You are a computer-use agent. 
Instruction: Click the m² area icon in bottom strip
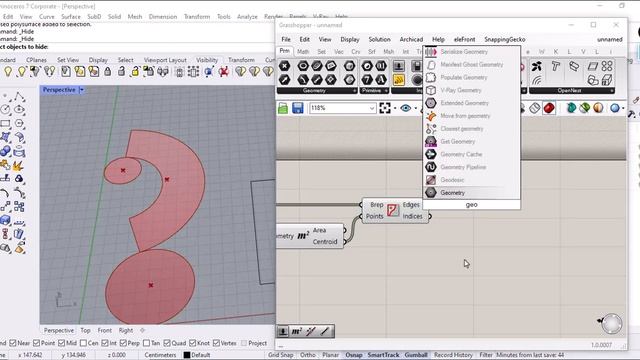pyautogui.click(x=297, y=331)
